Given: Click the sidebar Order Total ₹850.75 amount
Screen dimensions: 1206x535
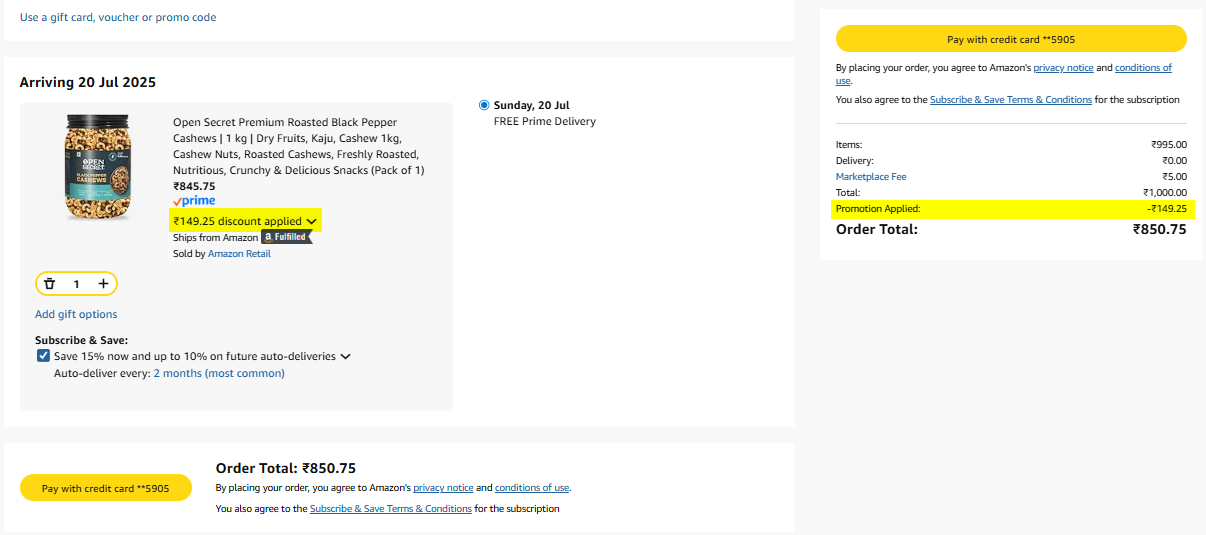Looking at the screenshot, I should [x=1160, y=229].
